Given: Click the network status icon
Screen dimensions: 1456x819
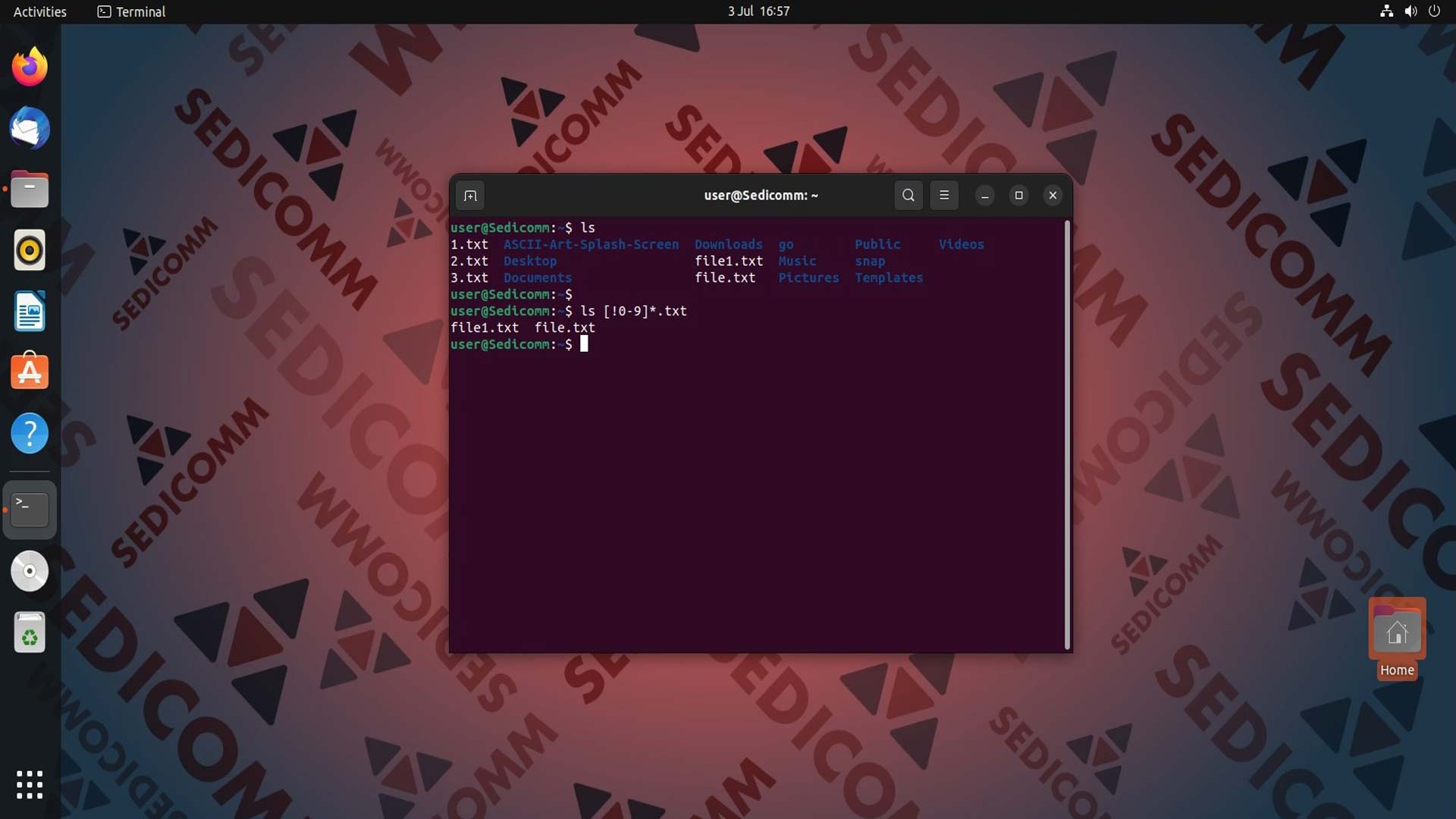Looking at the screenshot, I should [x=1386, y=11].
